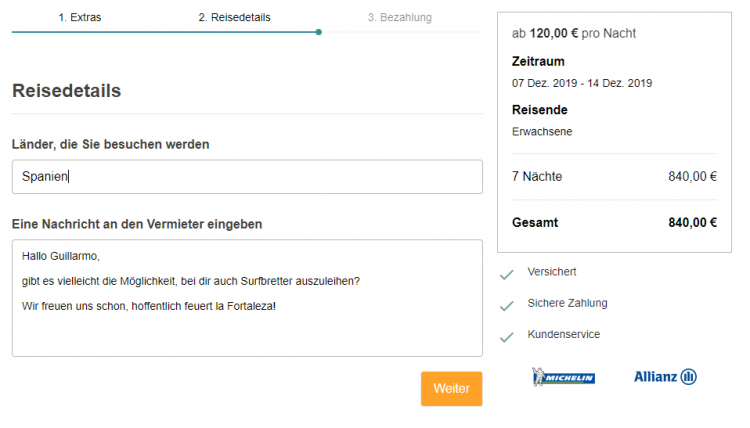Viewport: 750px width, 428px height.
Task: Click the orange Weiter button
Action: 452,388
